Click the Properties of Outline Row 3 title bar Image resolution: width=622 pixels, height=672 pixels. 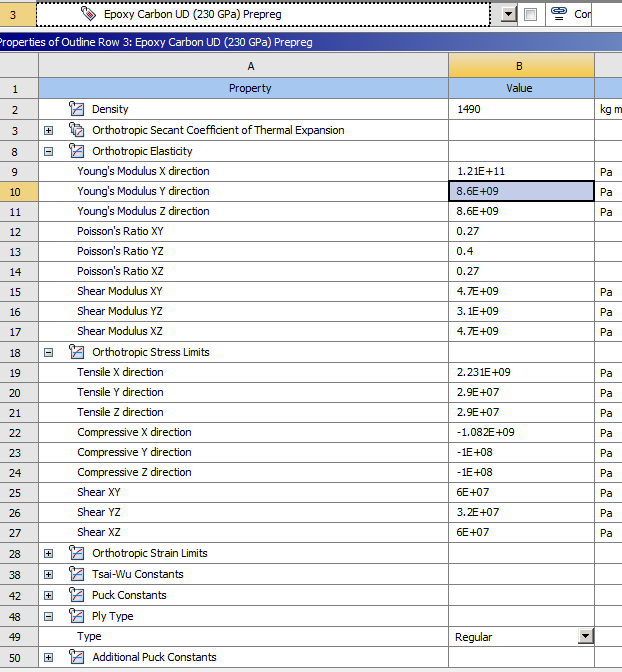[x=311, y=42]
